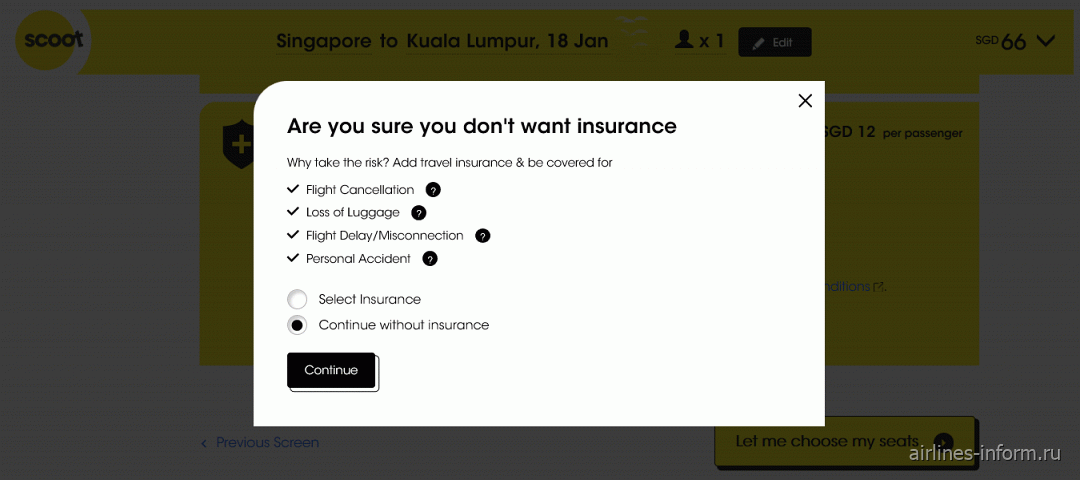The width and height of the screenshot is (1080, 480).
Task: Select the Select Insurance radio option
Action: coord(297,300)
